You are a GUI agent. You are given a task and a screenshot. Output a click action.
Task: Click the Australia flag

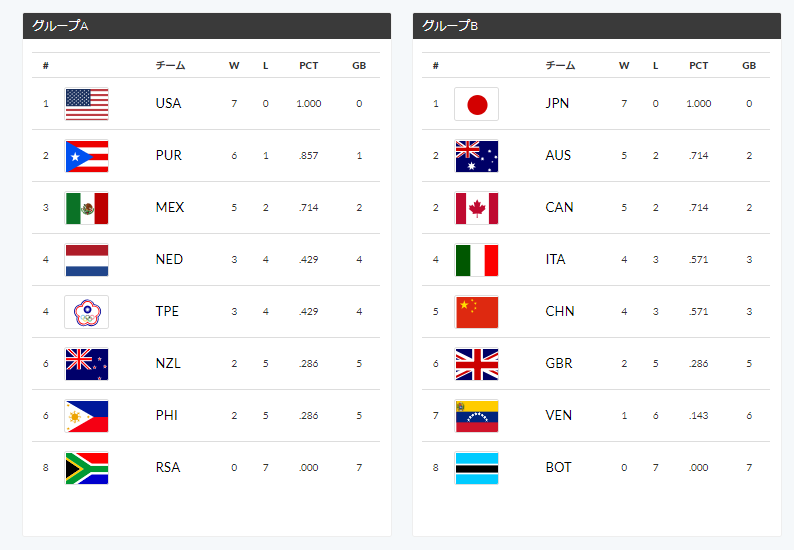click(x=477, y=156)
